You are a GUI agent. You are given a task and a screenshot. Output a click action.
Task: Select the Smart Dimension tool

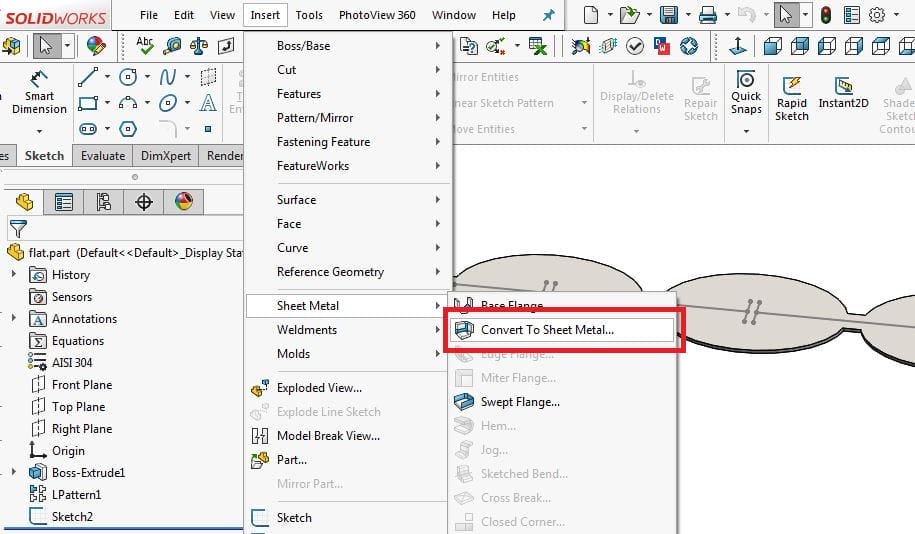(39, 92)
